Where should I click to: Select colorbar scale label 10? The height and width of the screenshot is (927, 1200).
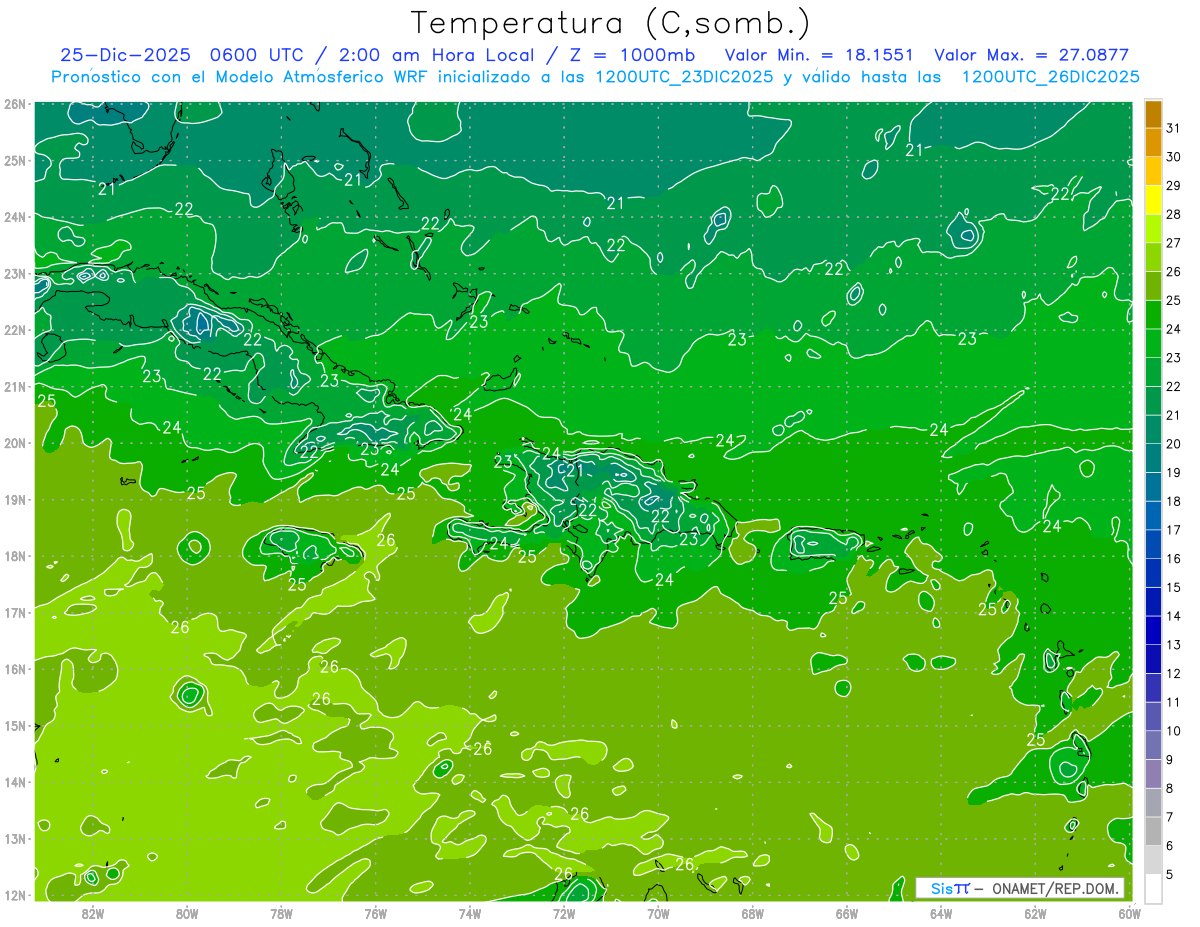tap(1173, 730)
